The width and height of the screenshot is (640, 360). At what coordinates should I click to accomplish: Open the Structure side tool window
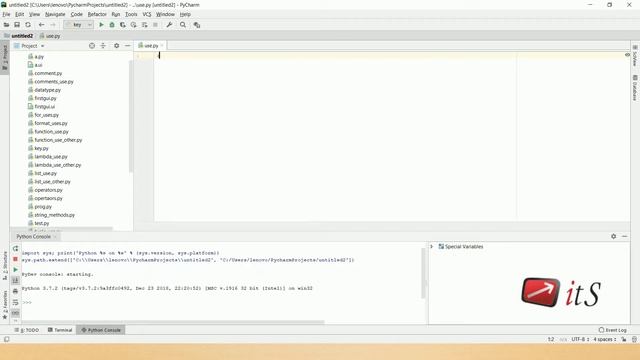(5, 265)
